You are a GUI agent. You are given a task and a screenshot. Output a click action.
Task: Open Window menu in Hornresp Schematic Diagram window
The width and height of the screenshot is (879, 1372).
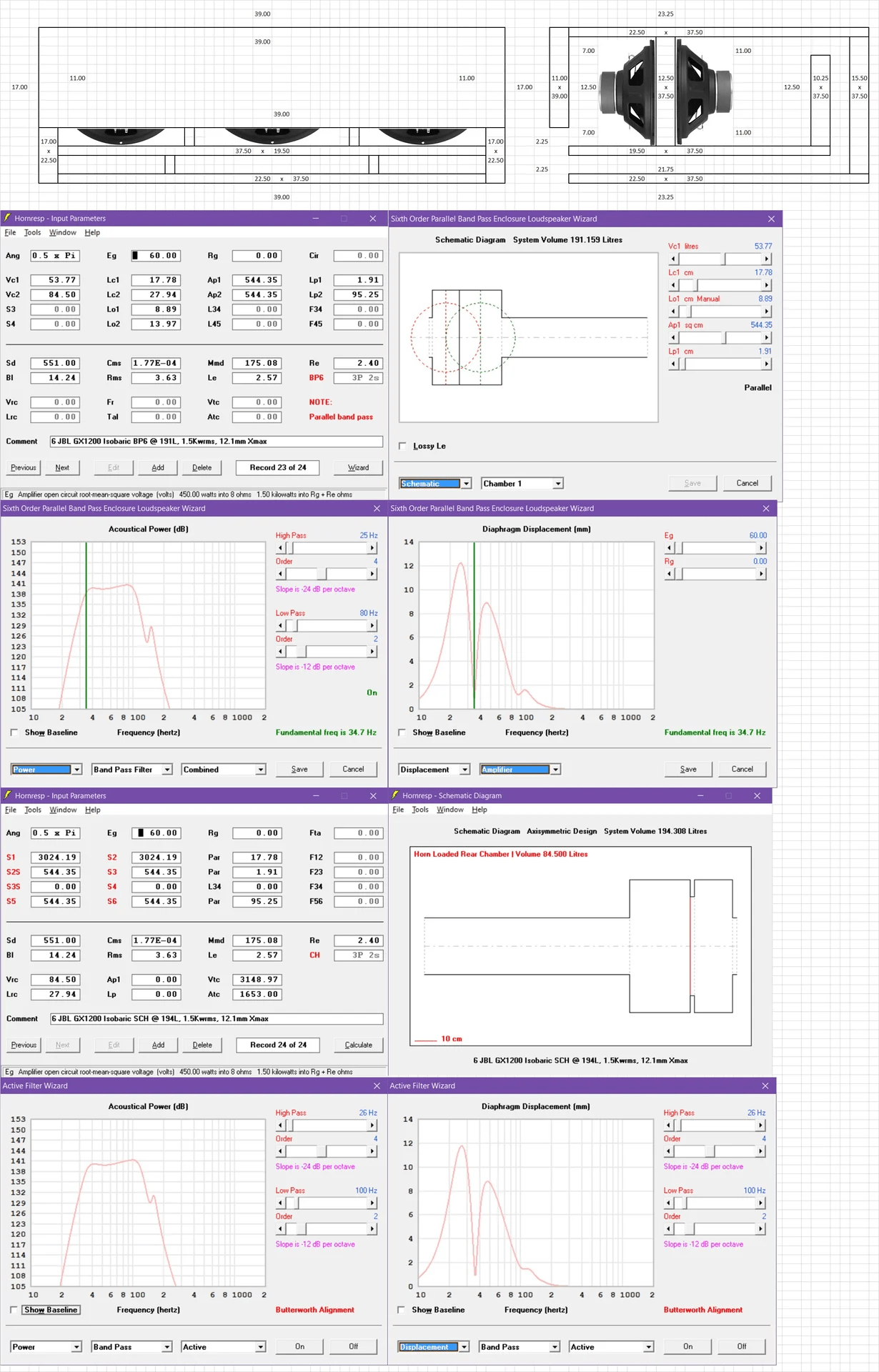pyautogui.click(x=450, y=810)
